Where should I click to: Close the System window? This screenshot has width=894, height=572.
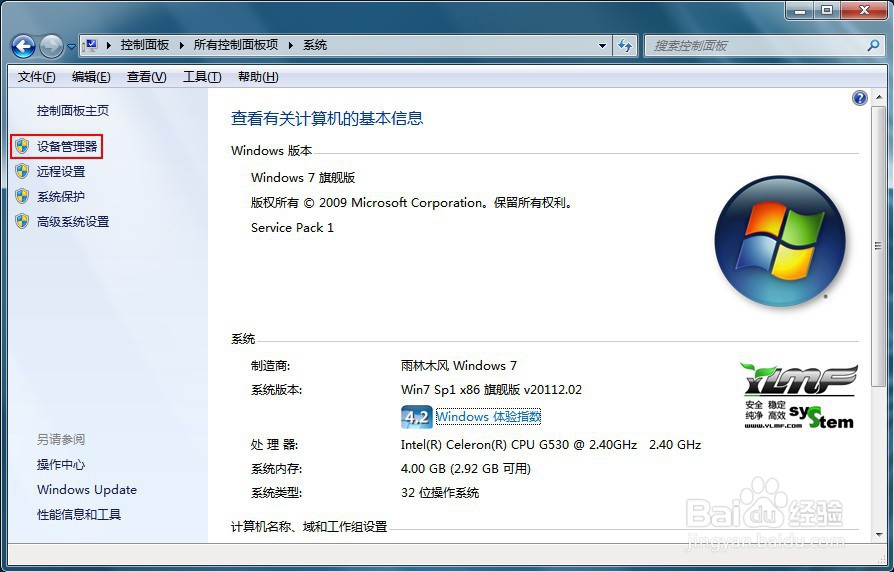[x=864, y=10]
